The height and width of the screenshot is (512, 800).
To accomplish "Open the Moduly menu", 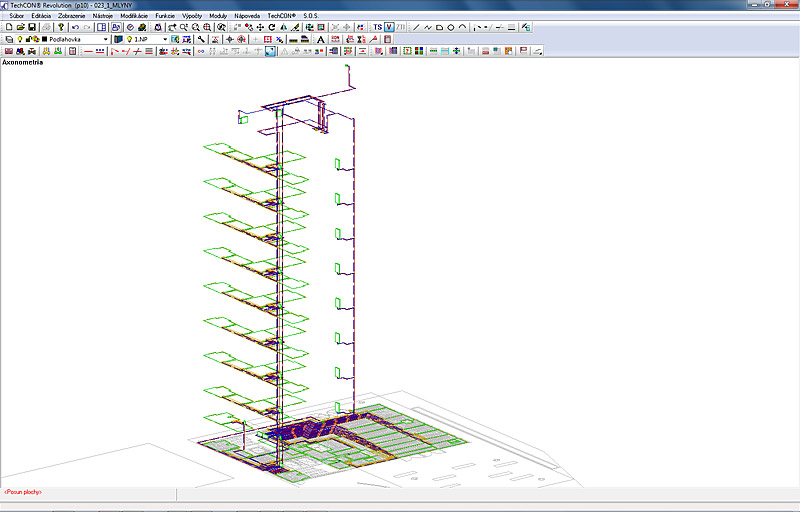I will click(218, 16).
